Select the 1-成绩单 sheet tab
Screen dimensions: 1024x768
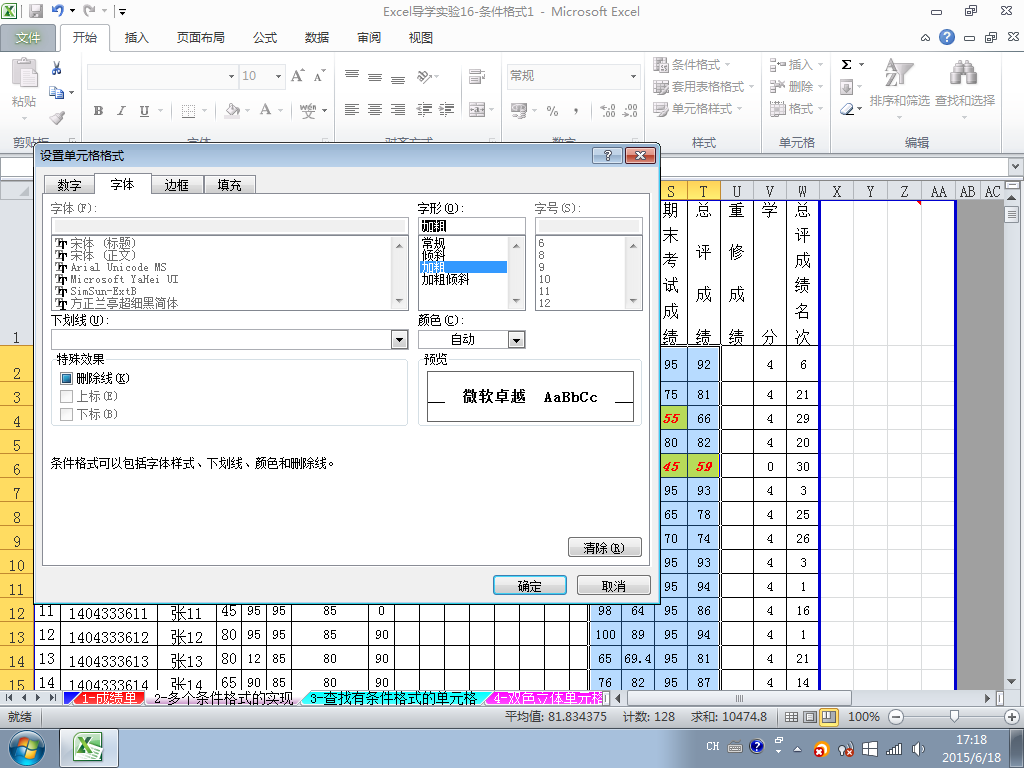click(x=109, y=697)
